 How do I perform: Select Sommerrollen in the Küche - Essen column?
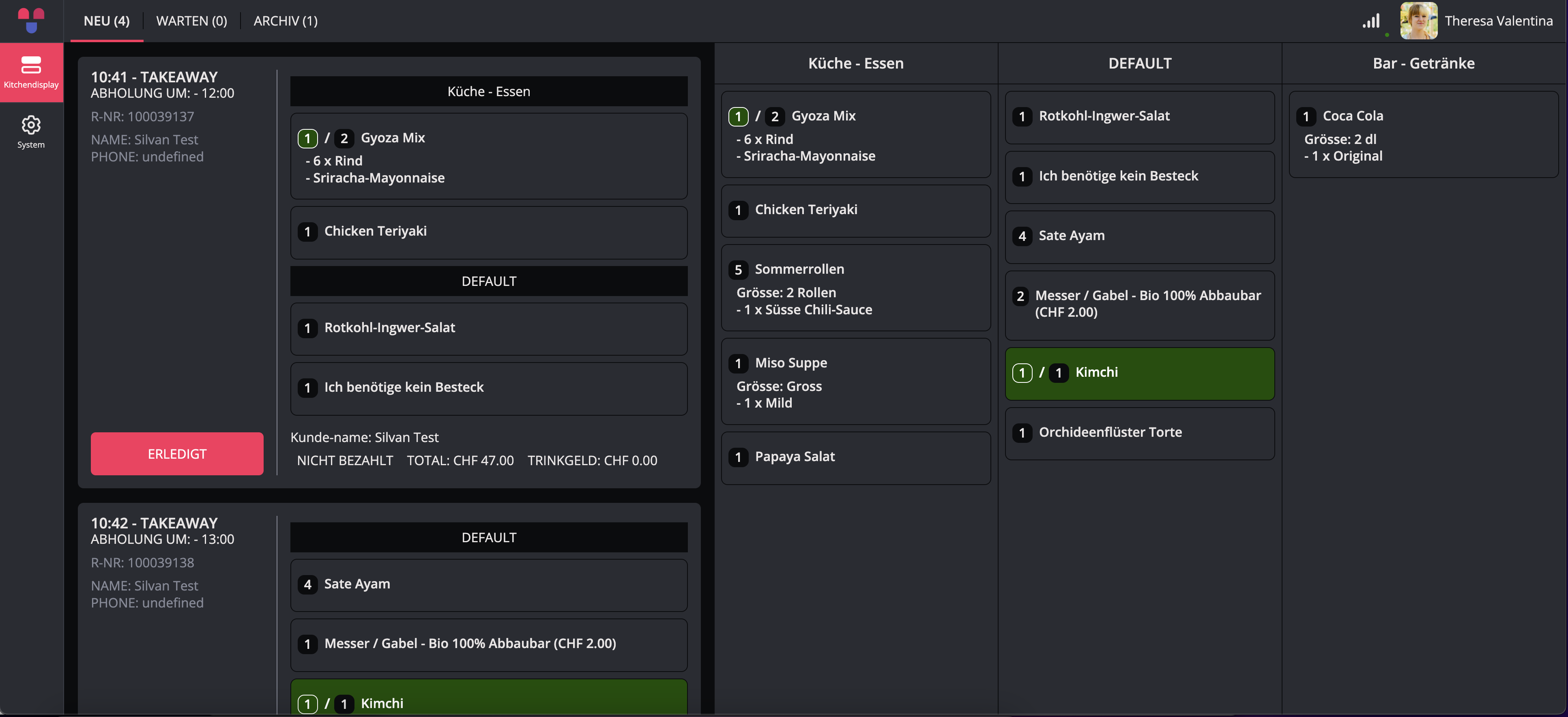pyautogui.click(x=856, y=288)
